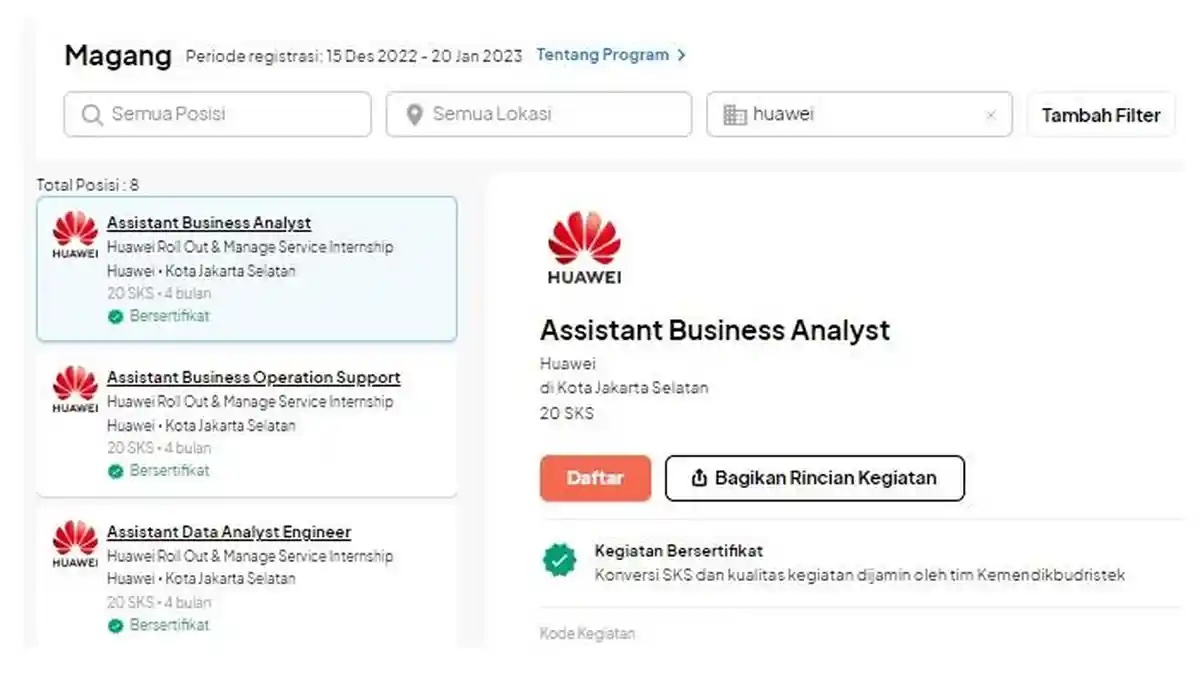Open the Assistant Business Operation Support listing
This screenshot has height=675, width=1200.
coord(254,378)
